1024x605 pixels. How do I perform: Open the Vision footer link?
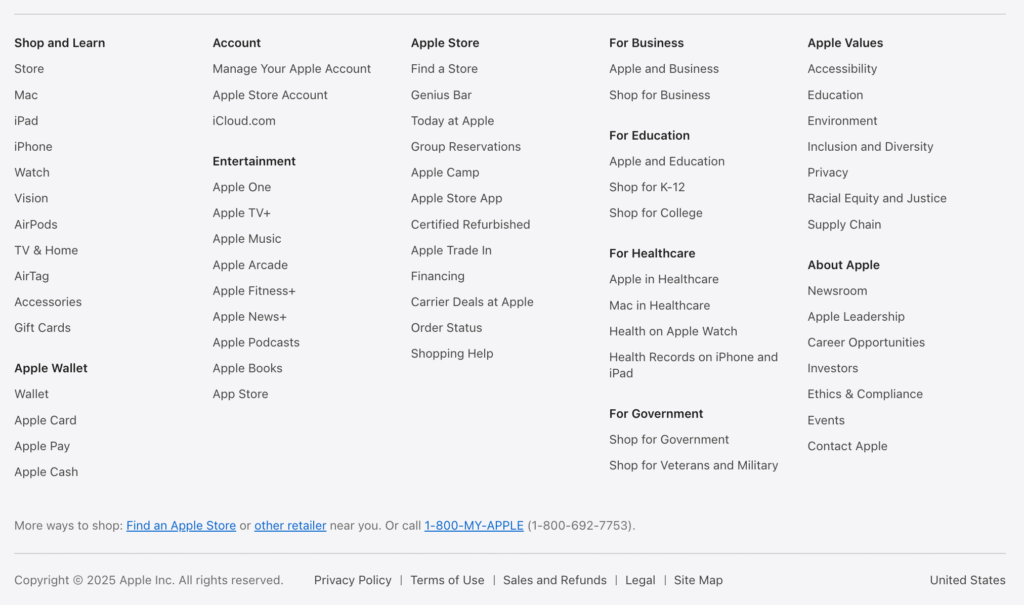tap(31, 198)
